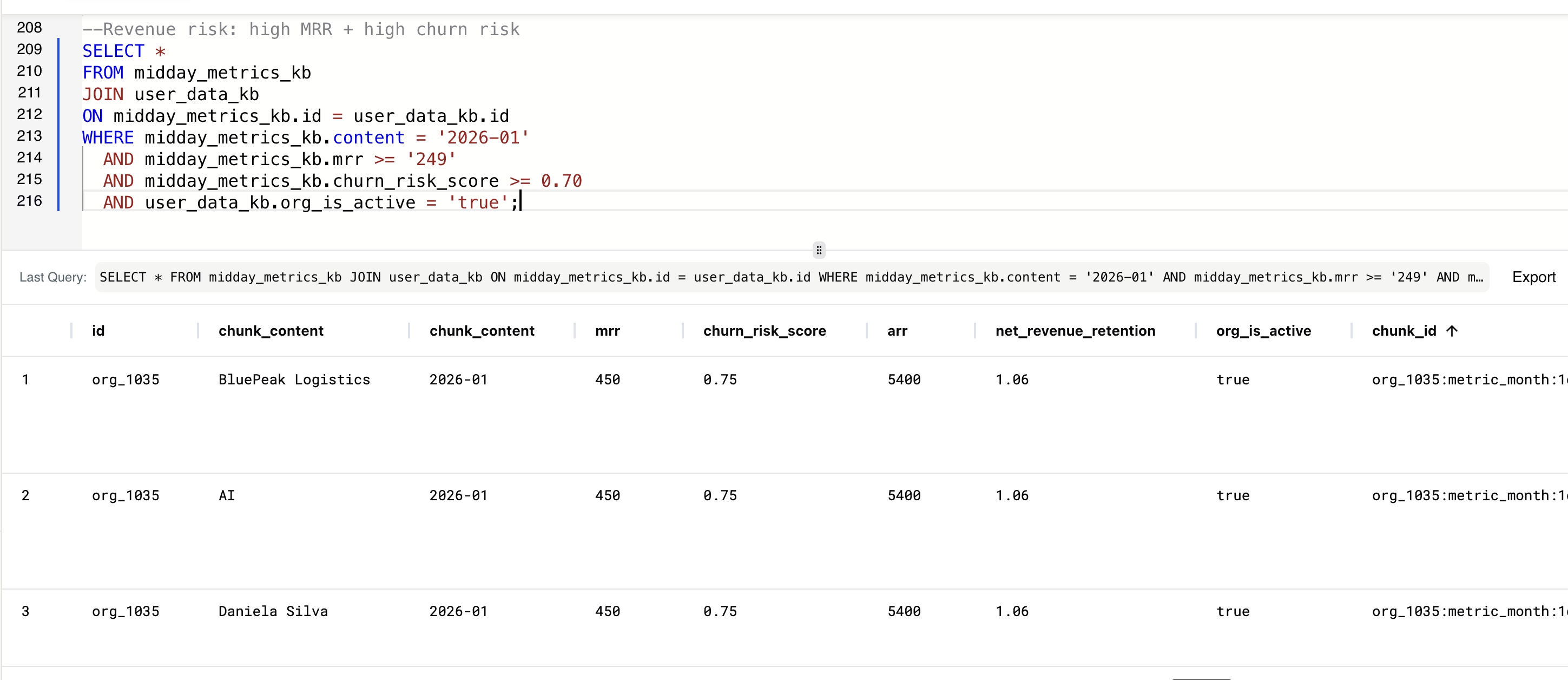Click the Export button
The height and width of the screenshot is (680, 1568).
(x=1533, y=277)
